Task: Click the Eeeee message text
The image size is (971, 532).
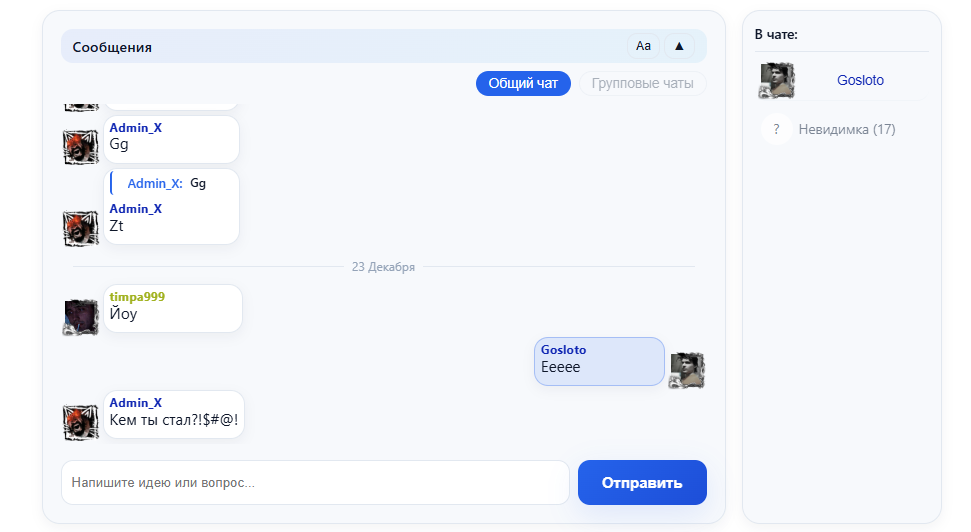Action: (560, 367)
